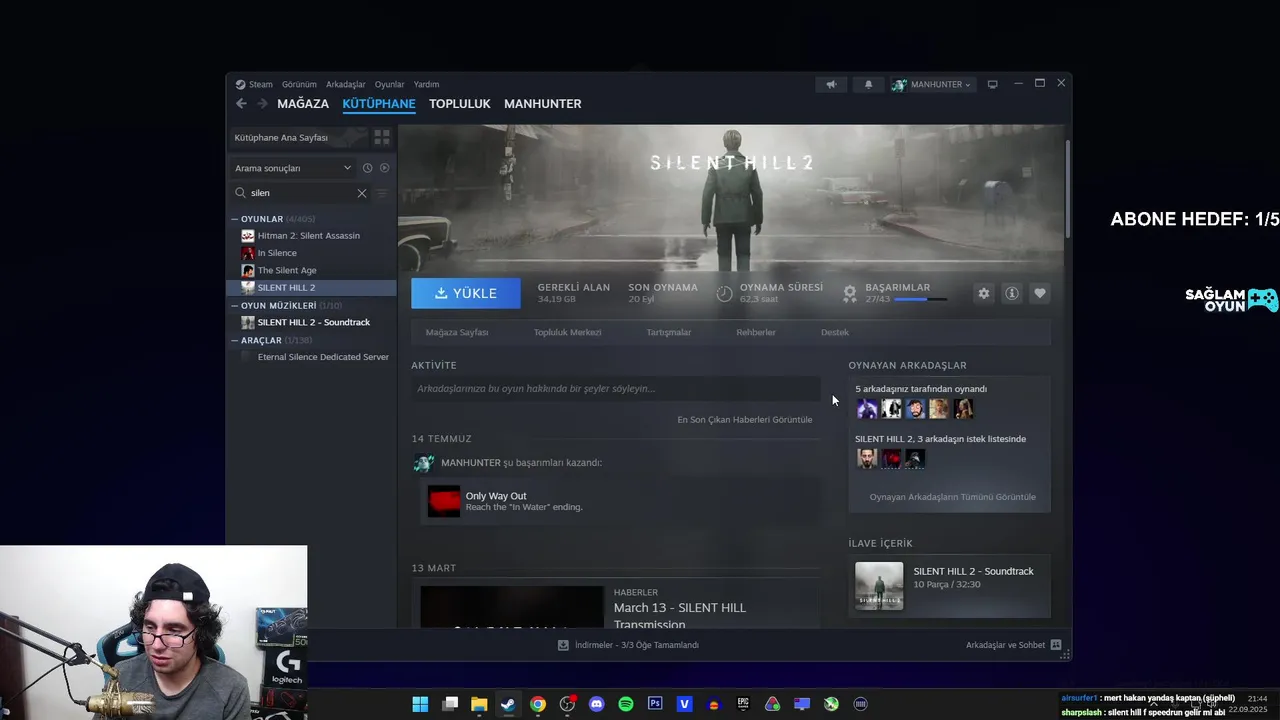1280x720 pixels.
Task: Open the Oyunlar menu
Action: [389, 85]
